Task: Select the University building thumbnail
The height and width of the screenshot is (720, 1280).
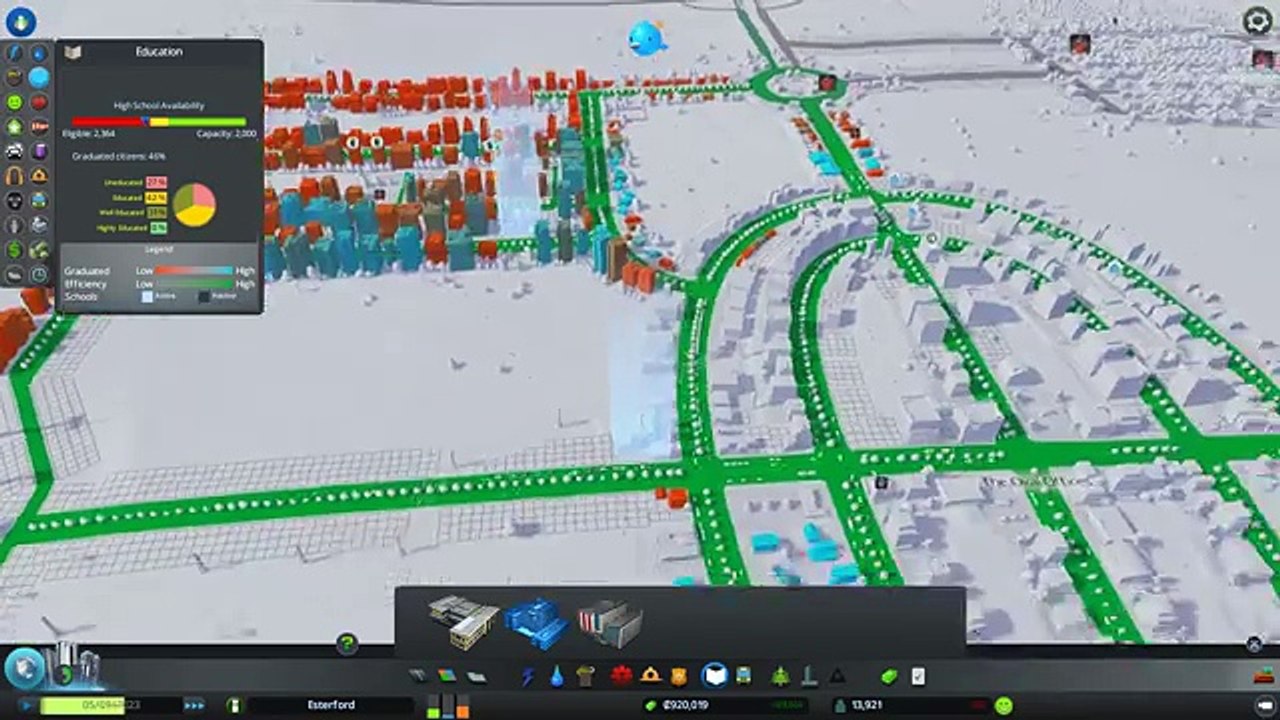Action: pos(609,622)
